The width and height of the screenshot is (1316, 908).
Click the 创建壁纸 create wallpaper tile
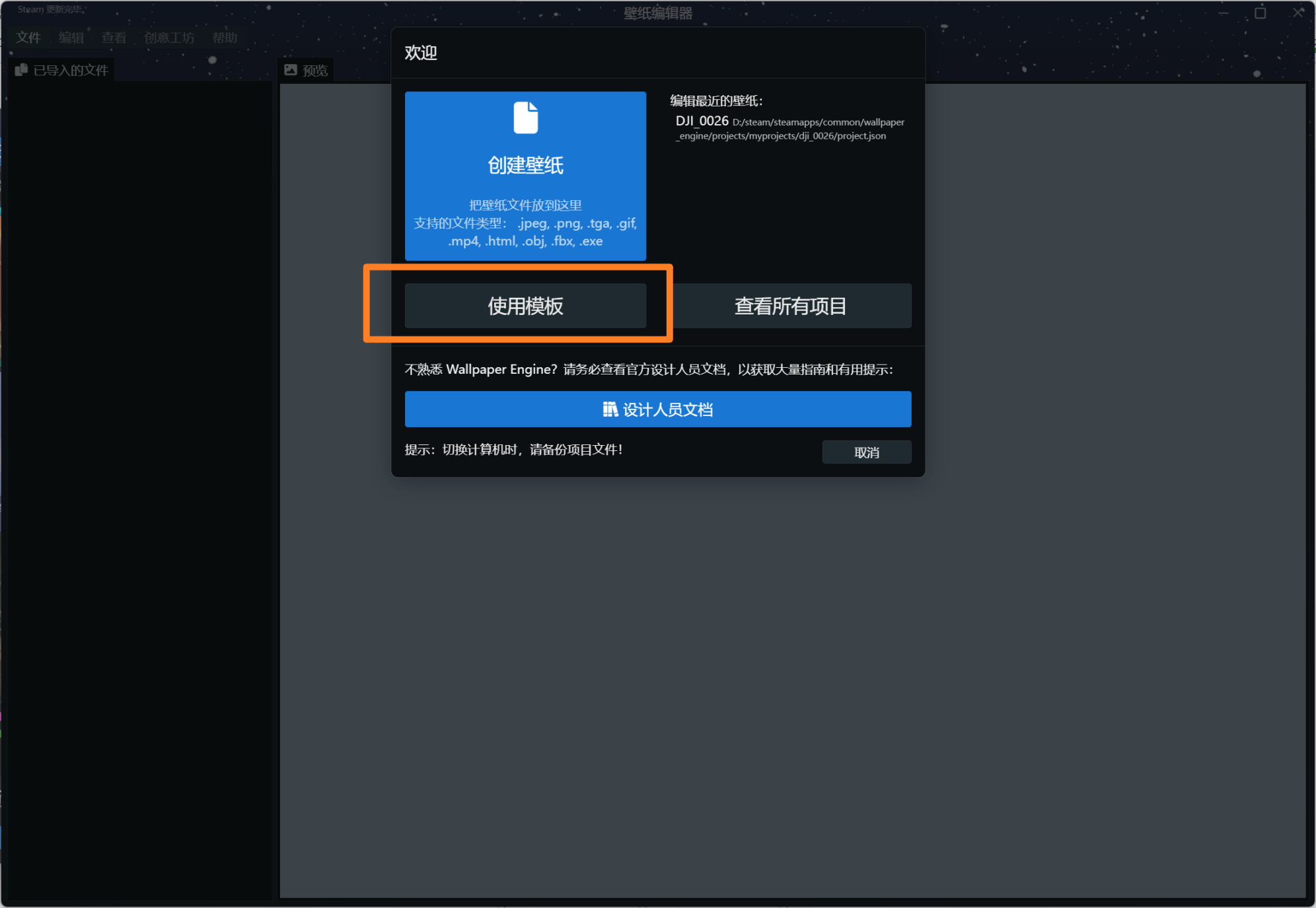pos(525,176)
